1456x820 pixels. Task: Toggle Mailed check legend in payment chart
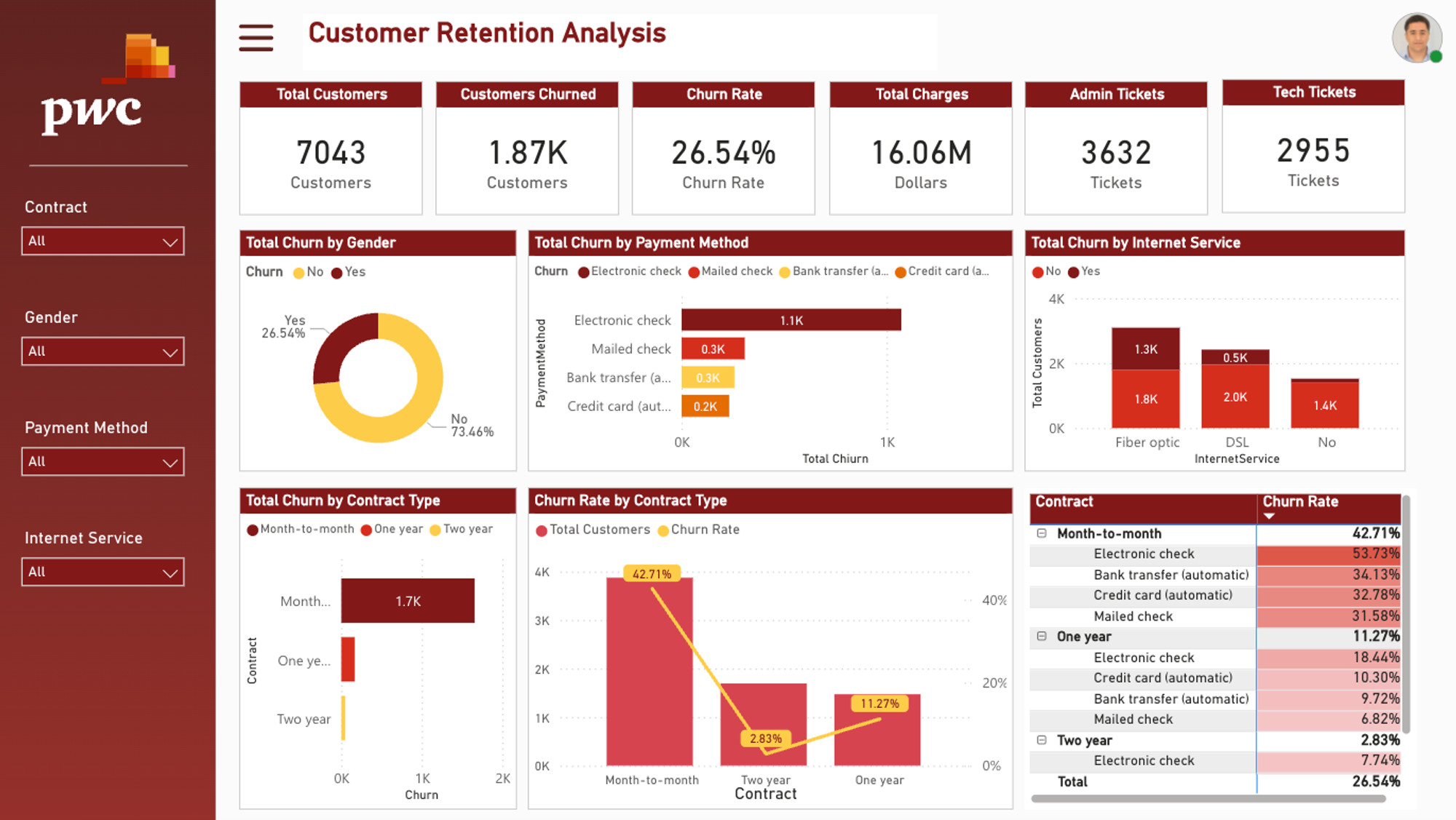click(x=694, y=272)
